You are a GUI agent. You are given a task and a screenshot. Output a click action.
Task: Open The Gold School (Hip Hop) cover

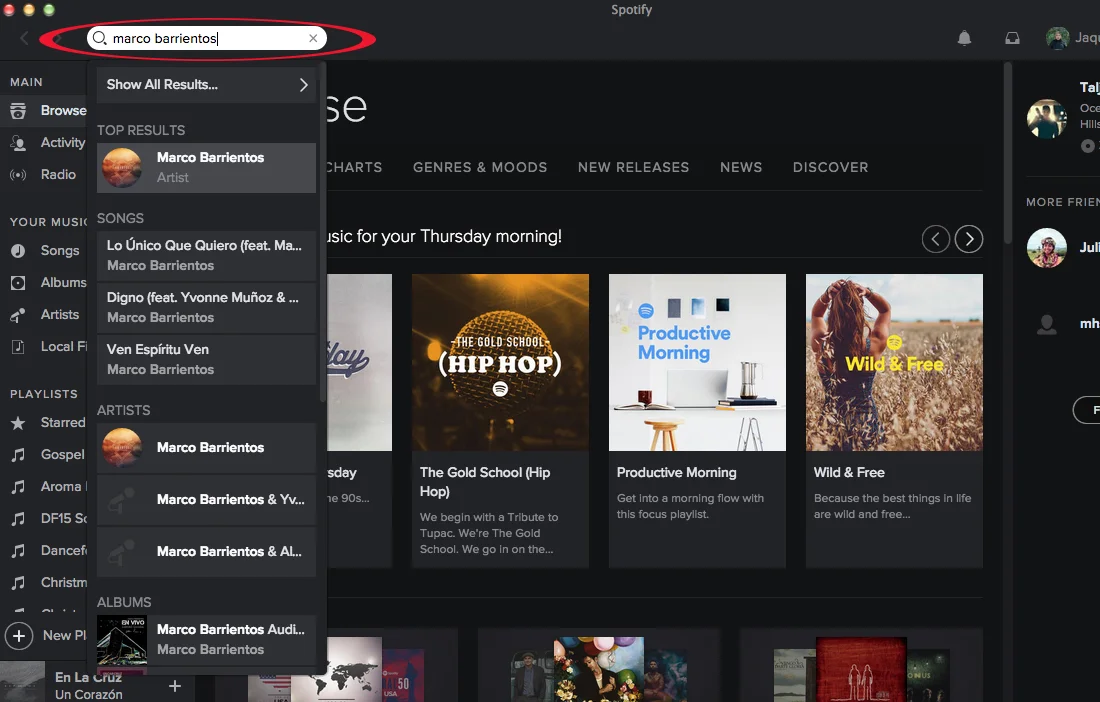500,362
